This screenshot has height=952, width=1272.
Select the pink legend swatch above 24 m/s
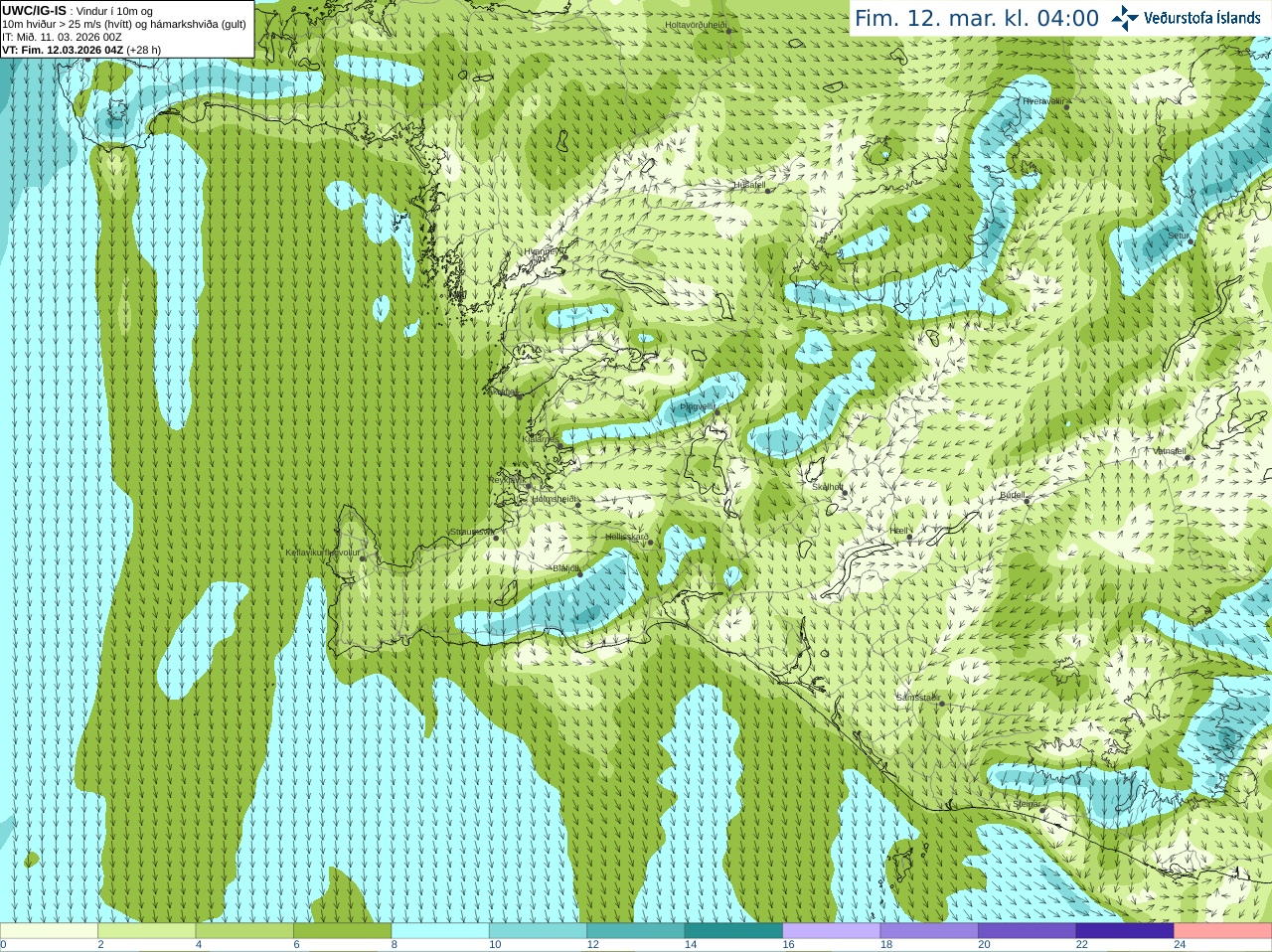coord(1223,931)
